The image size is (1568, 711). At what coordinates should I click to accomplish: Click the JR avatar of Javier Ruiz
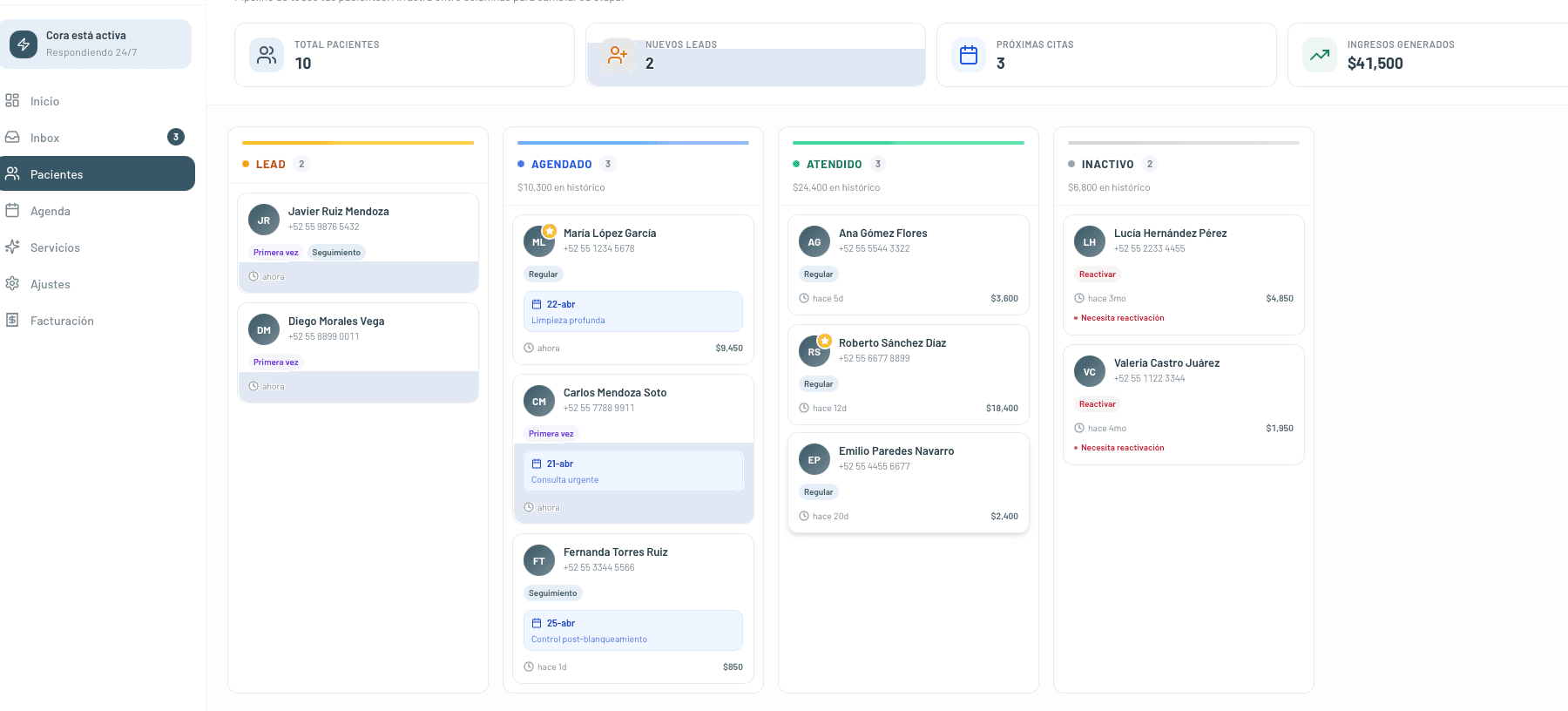pos(264,220)
